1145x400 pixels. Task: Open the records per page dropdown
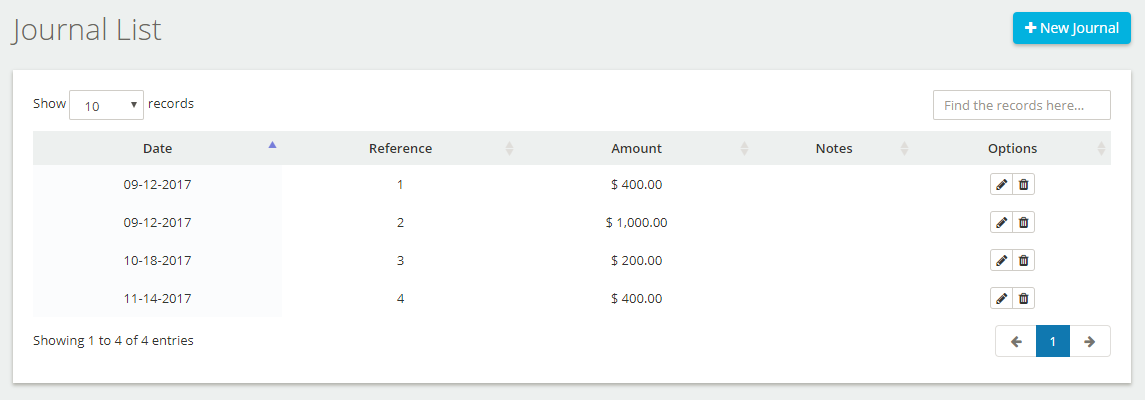[106, 105]
